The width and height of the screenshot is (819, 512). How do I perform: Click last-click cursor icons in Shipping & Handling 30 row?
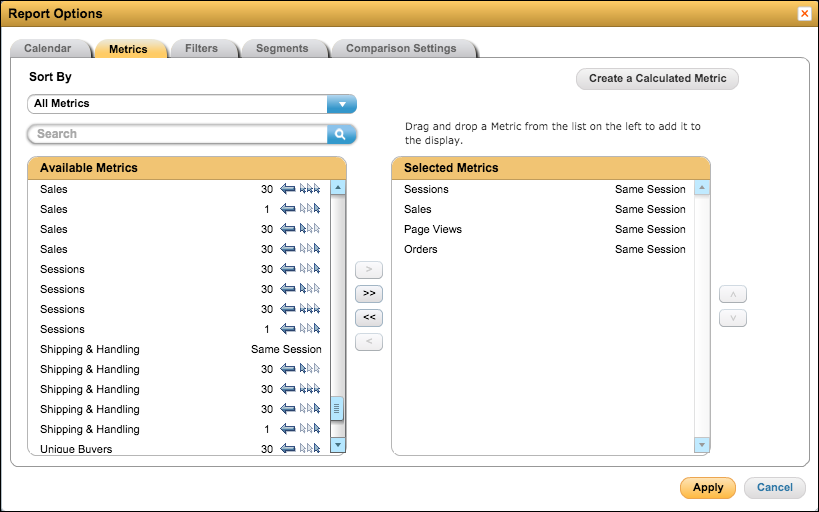[310, 409]
